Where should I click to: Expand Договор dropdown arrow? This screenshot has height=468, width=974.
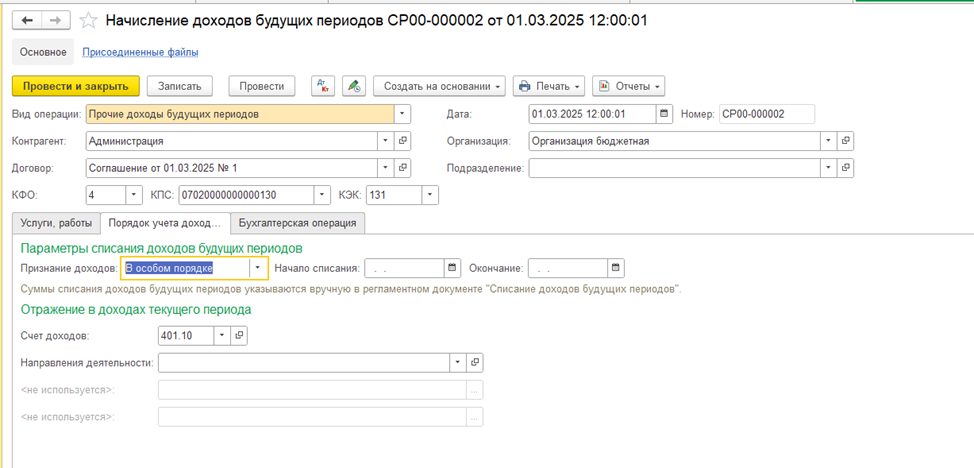pyautogui.click(x=386, y=168)
